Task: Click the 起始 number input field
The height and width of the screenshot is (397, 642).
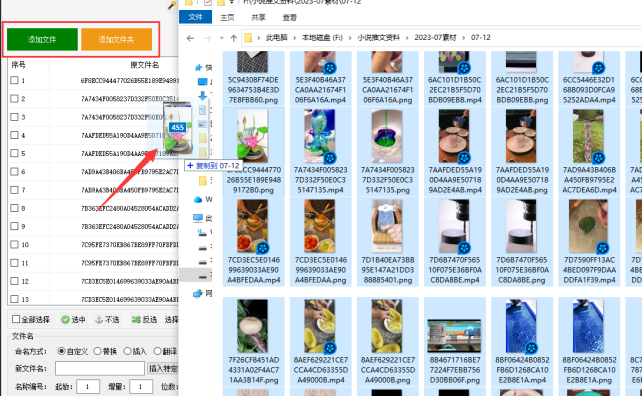Action: click(x=88, y=386)
